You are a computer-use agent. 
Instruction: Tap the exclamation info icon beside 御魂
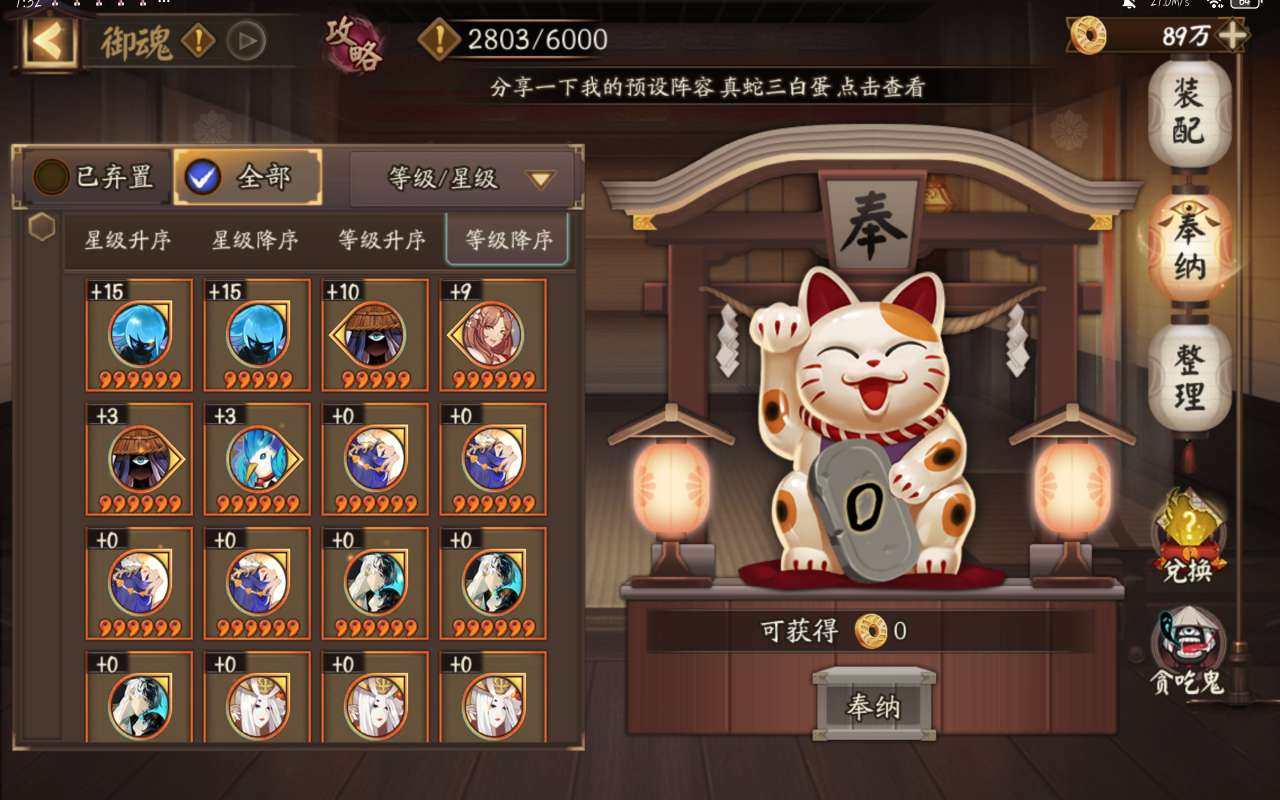click(199, 42)
